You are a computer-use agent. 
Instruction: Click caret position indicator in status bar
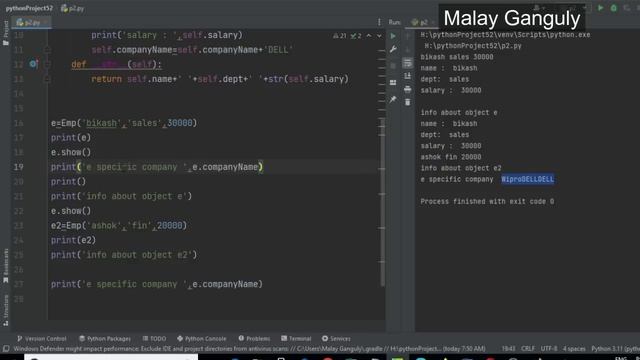(508, 349)
